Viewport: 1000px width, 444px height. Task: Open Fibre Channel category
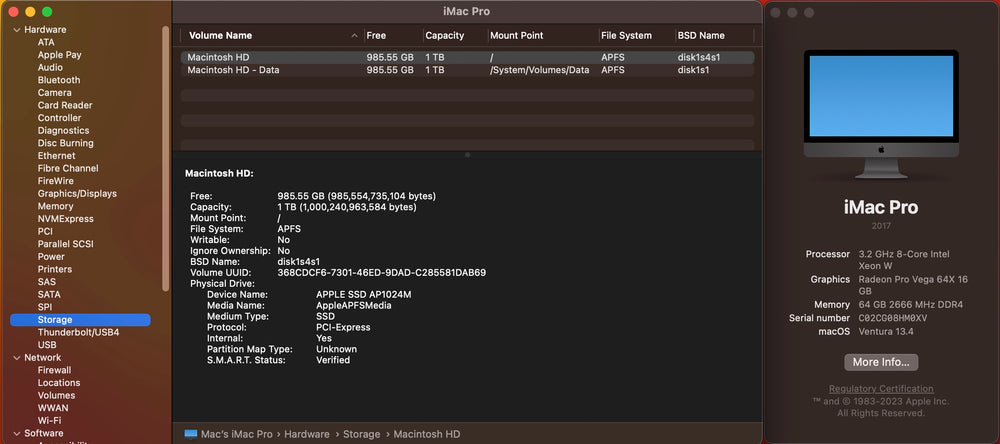tap(68, 168)
